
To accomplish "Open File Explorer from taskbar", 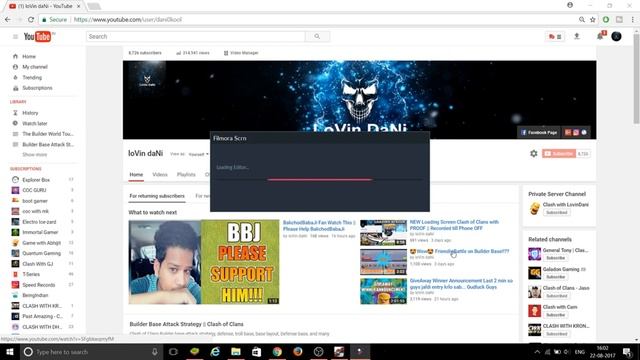I will point(236,351).
